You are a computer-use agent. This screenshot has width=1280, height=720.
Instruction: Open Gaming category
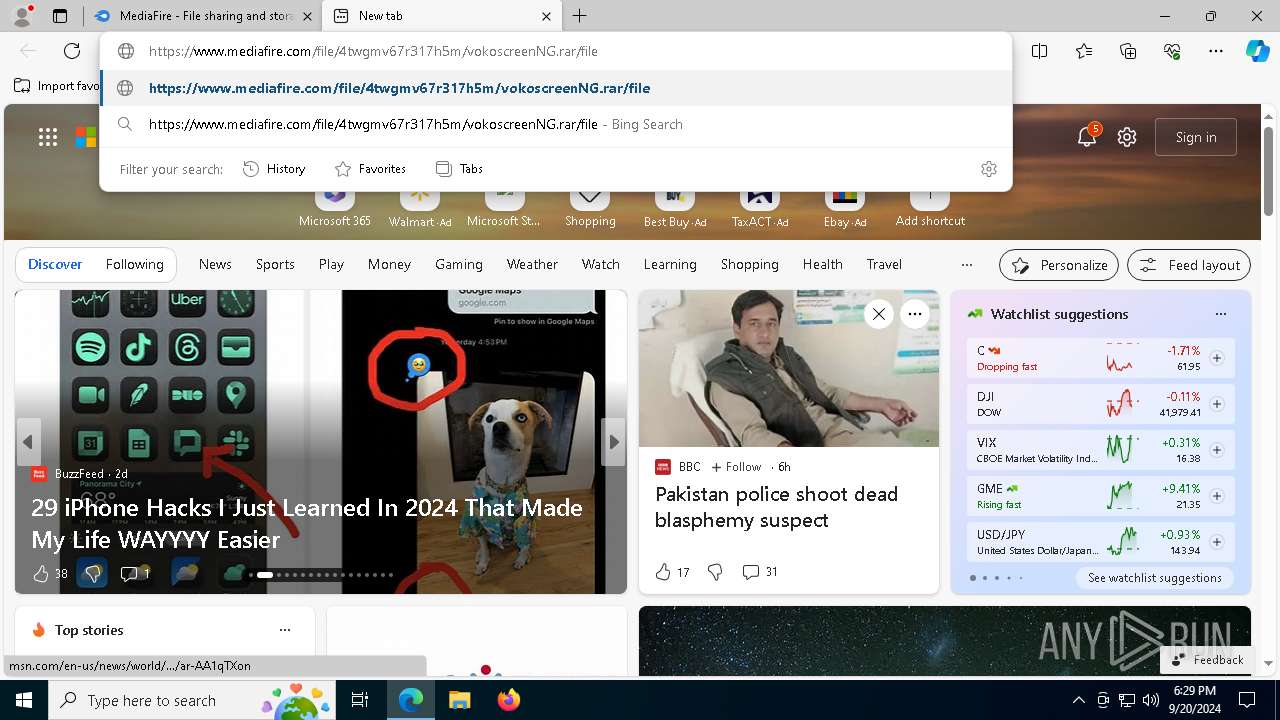click(x=459, y=264)
